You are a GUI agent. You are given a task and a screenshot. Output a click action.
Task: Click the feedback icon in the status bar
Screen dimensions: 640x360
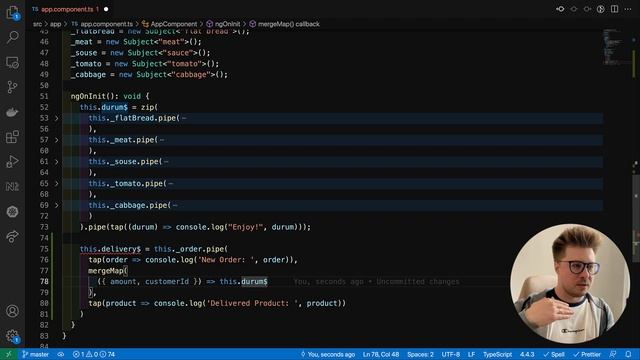(x=613, y=354)
